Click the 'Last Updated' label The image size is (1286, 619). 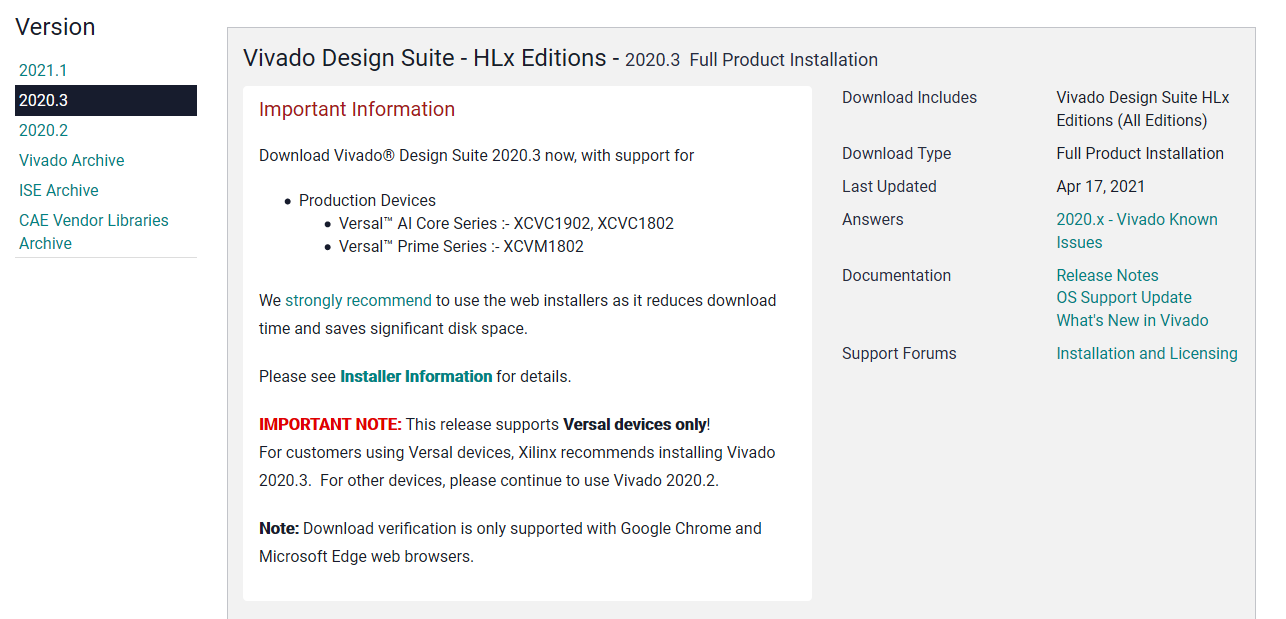[x=889, y=186]
